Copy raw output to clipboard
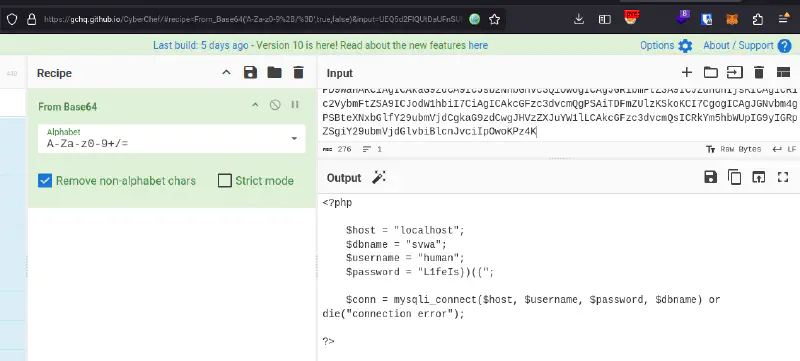The width and height of the screenshot is (800, 361). pos(735,177)
